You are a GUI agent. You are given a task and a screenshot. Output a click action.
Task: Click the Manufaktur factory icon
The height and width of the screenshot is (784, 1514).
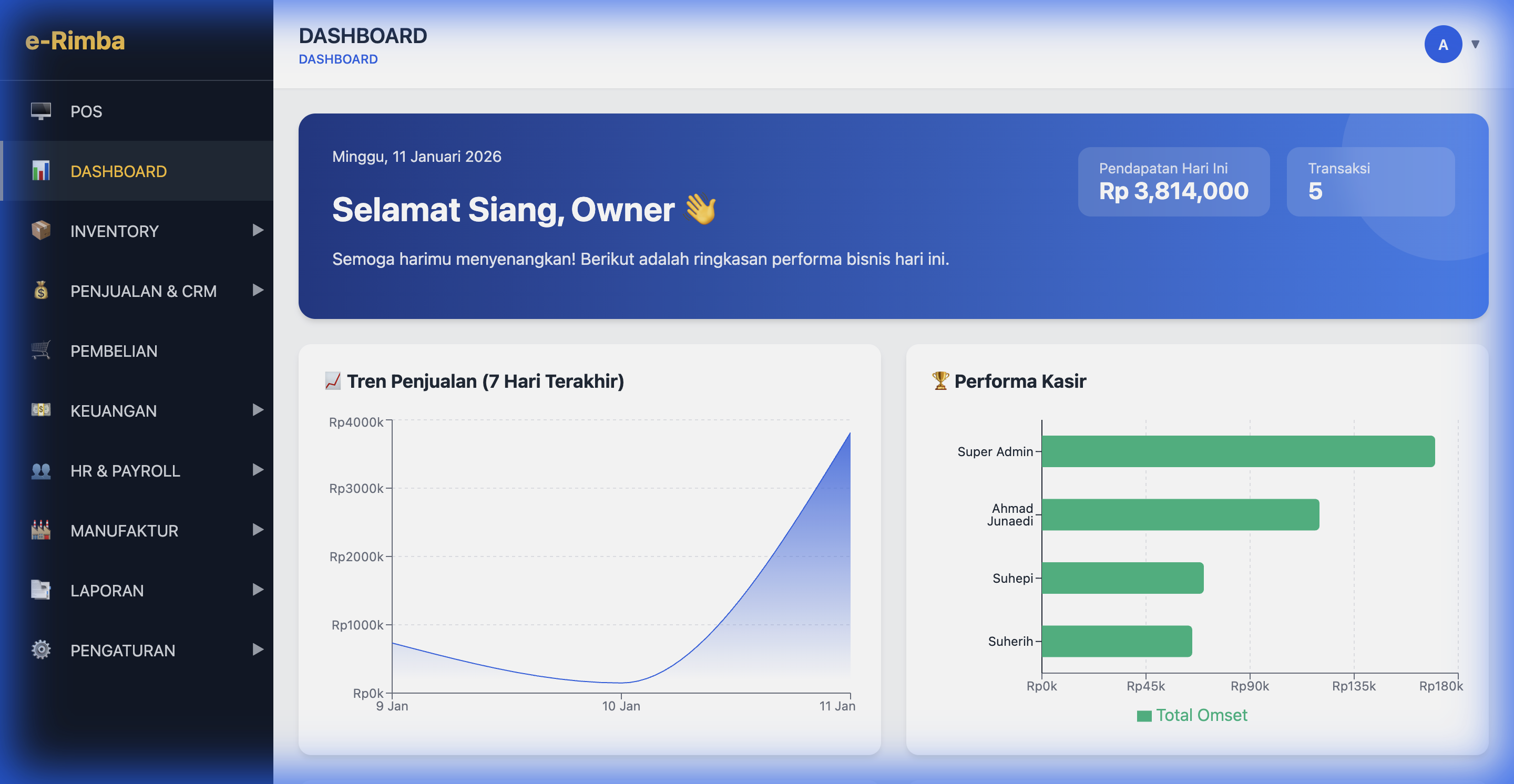click(x=40, y=530)
